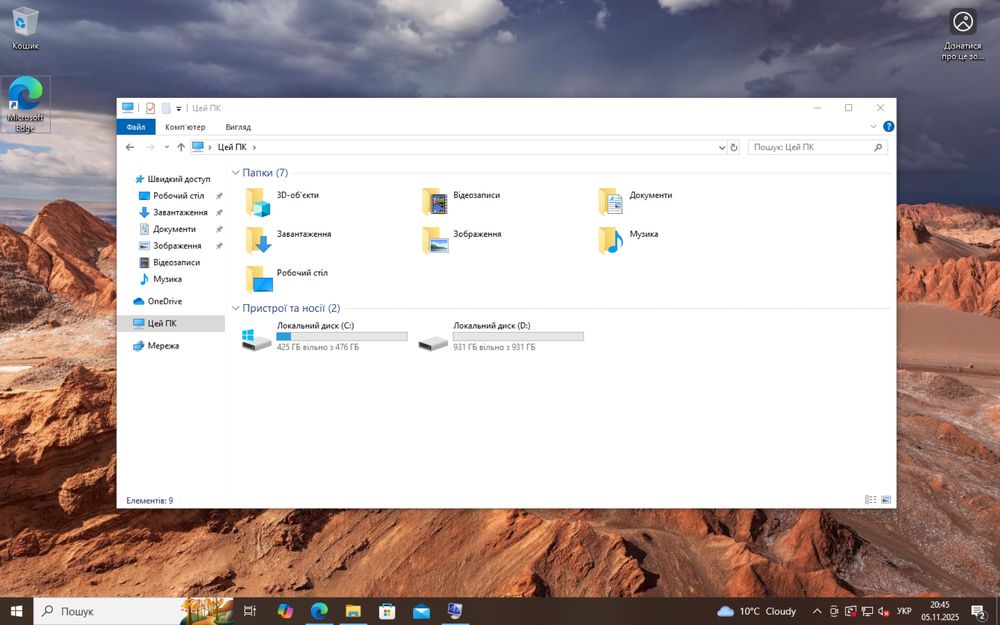
Task: Open Microsoft Store from the taskbar
Action: point(387,611)
